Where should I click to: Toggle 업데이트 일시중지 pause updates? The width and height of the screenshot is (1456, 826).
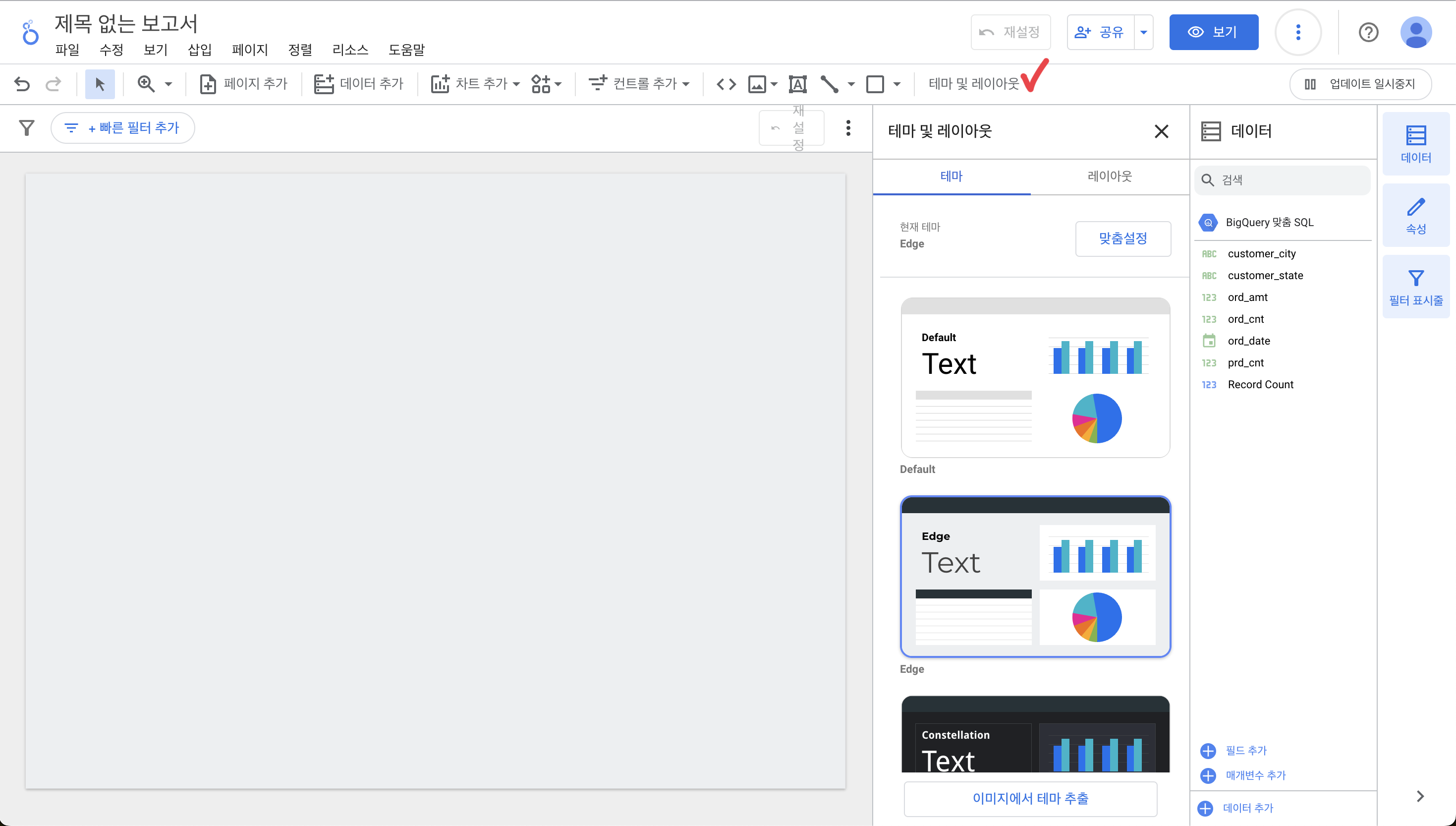(x=1360, y=84)
